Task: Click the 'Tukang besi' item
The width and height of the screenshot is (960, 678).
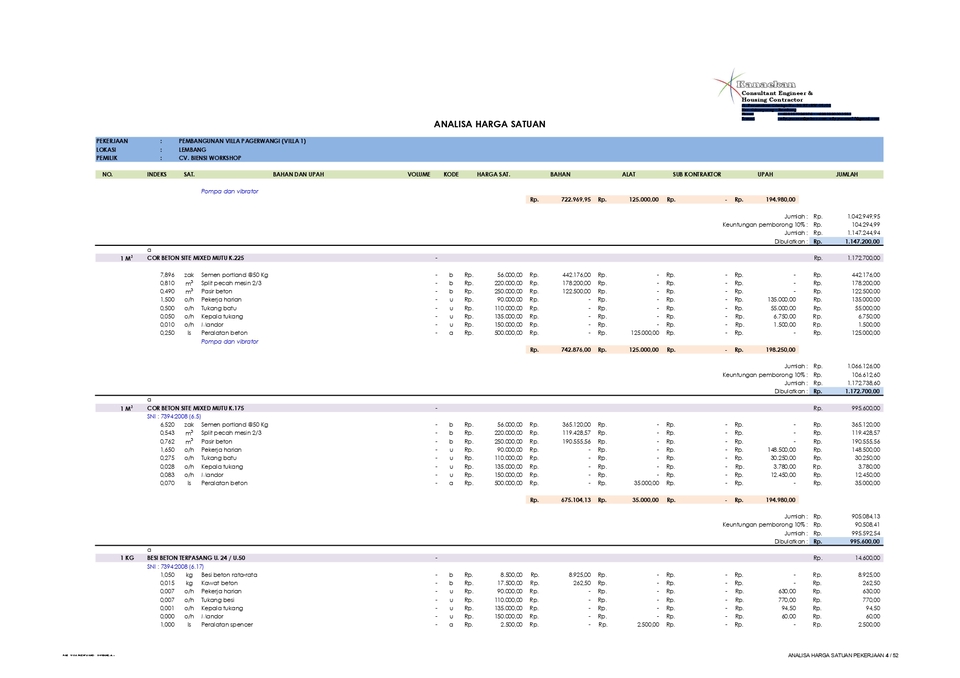Action: pyautogui.click(x=217, y=600)
